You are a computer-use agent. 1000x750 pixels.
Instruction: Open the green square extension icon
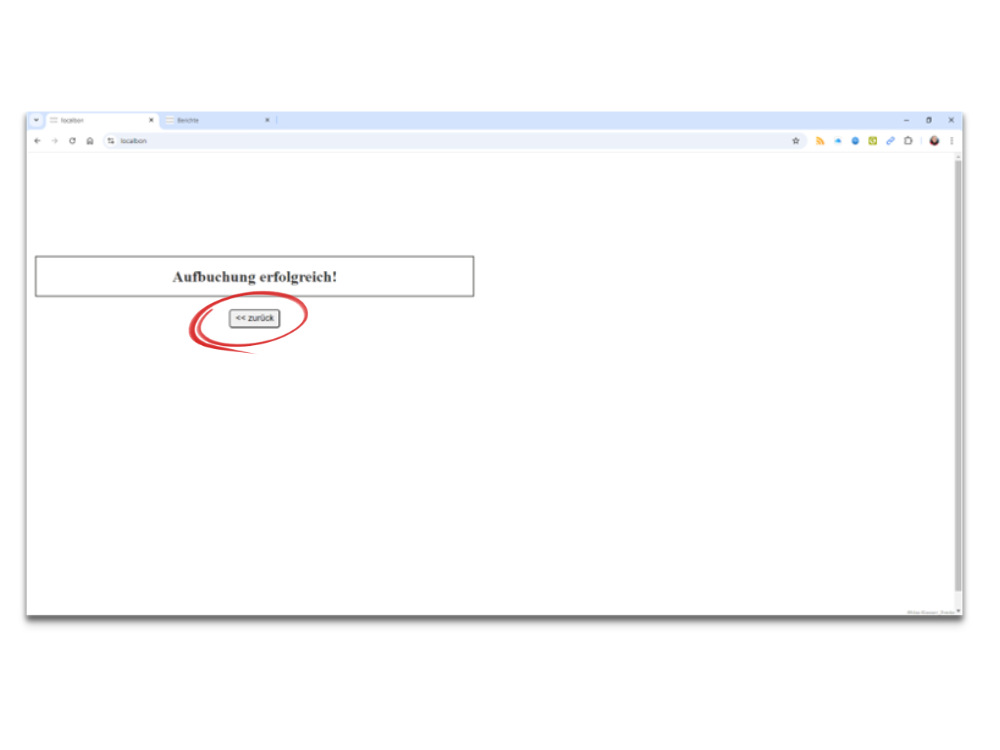(873, 141)
